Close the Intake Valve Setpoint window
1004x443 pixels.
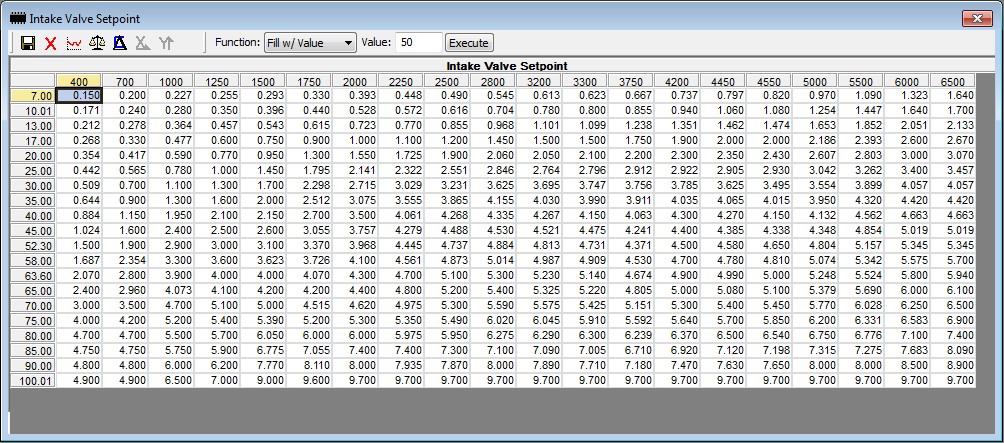tap(977, 19)
